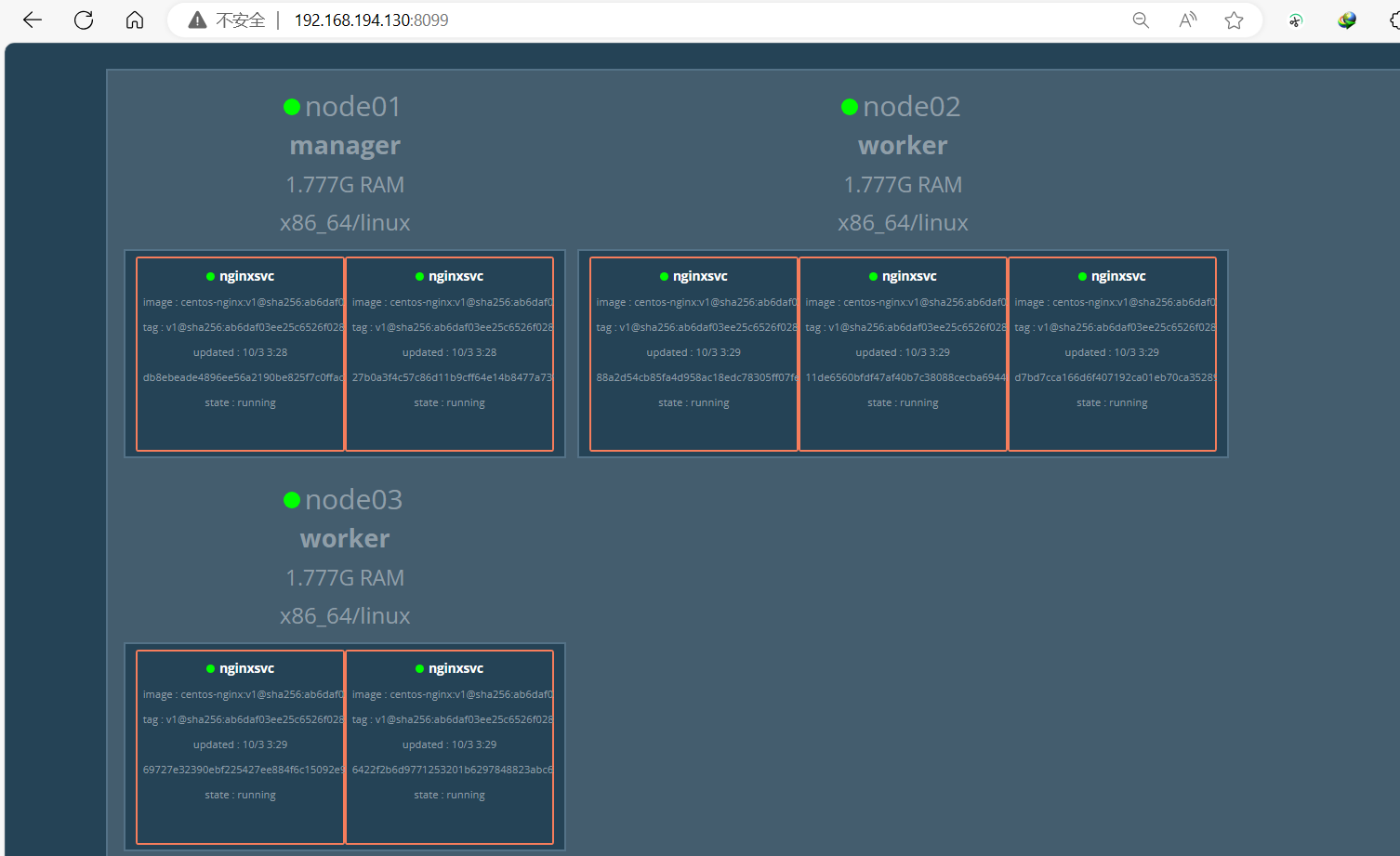Screen dimensions: 1400x856
Task: Click container ID text starting 27b0a3f4c57
Action: (453, 377)
